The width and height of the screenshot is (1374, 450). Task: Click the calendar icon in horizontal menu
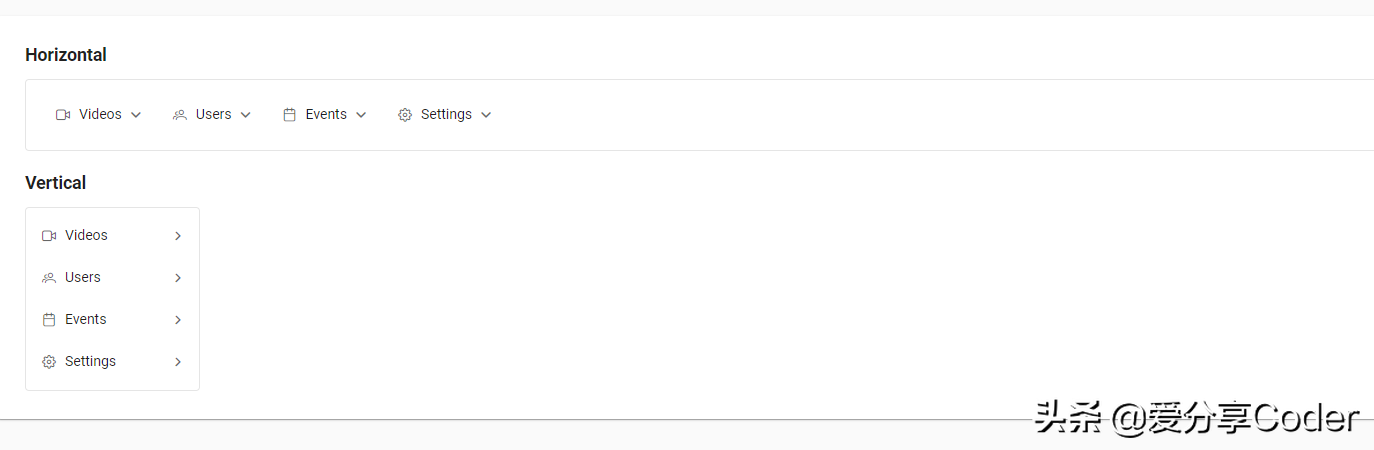[289, 115]
